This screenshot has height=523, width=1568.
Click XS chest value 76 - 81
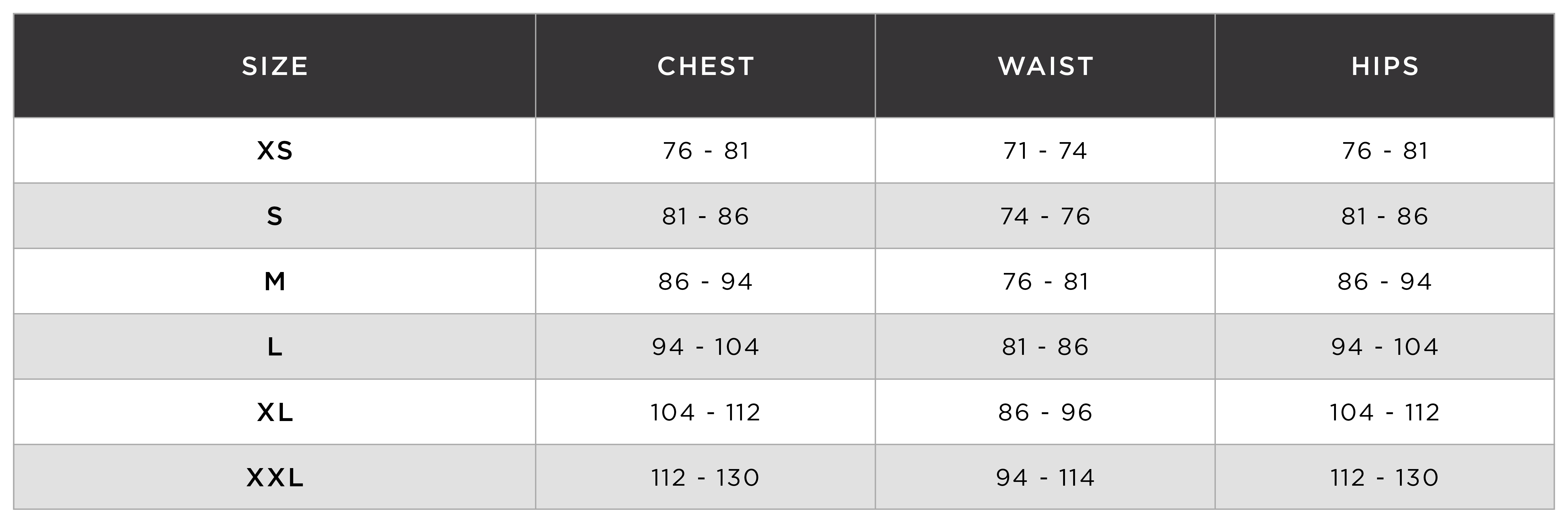coord(706,150)
